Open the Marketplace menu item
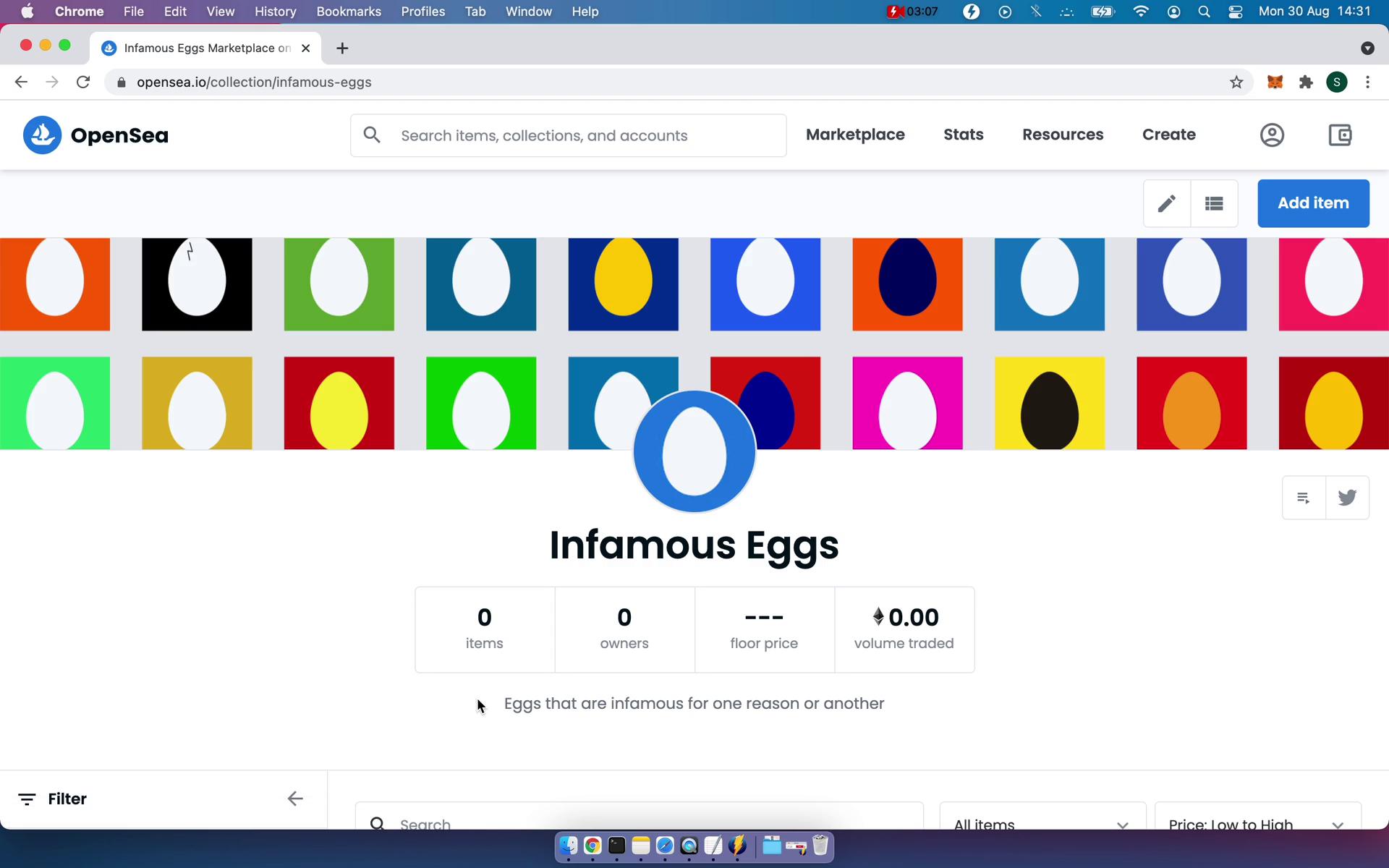Viewport: 1389px width, 868px height. pyautogui.click(x=855, y=134)
